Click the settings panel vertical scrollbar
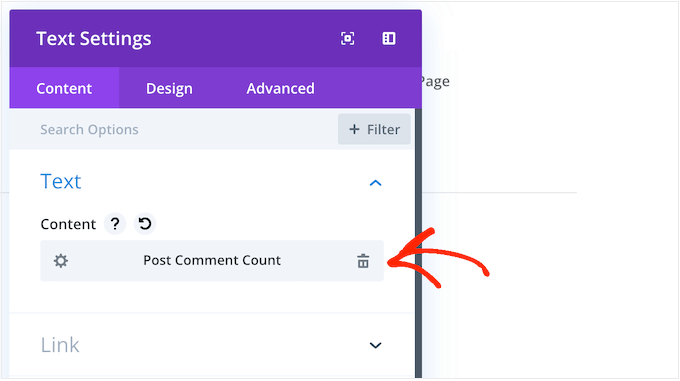Screen dimensions: 680x381 point(418,243)
